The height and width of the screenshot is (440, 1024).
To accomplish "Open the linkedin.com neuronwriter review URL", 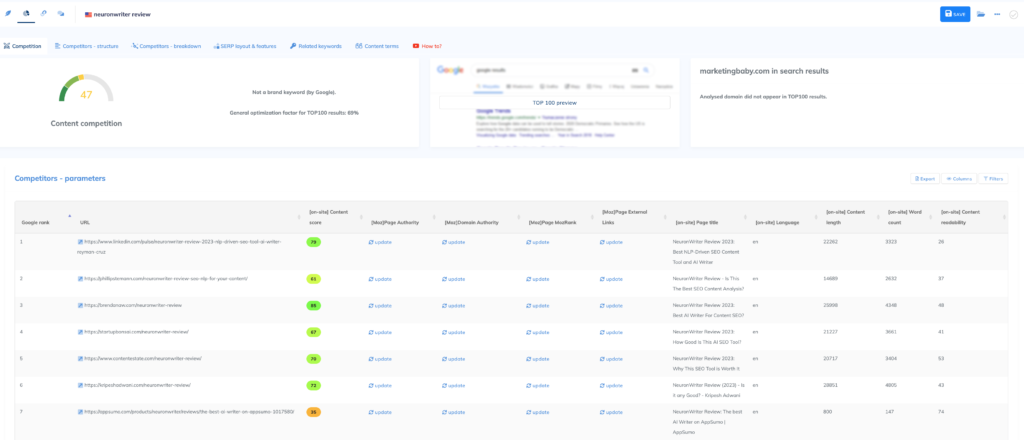I will 178,246.
